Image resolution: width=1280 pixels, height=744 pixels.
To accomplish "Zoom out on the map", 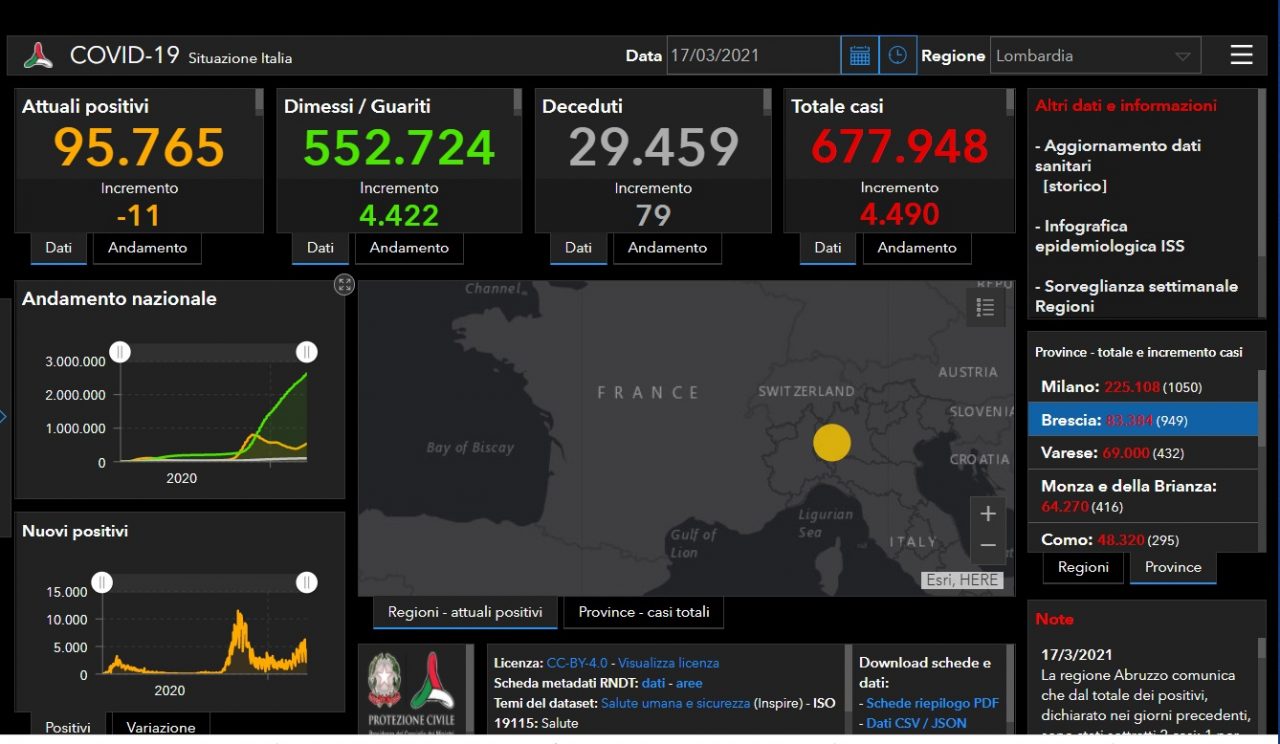I will click(x=987, y=546).
